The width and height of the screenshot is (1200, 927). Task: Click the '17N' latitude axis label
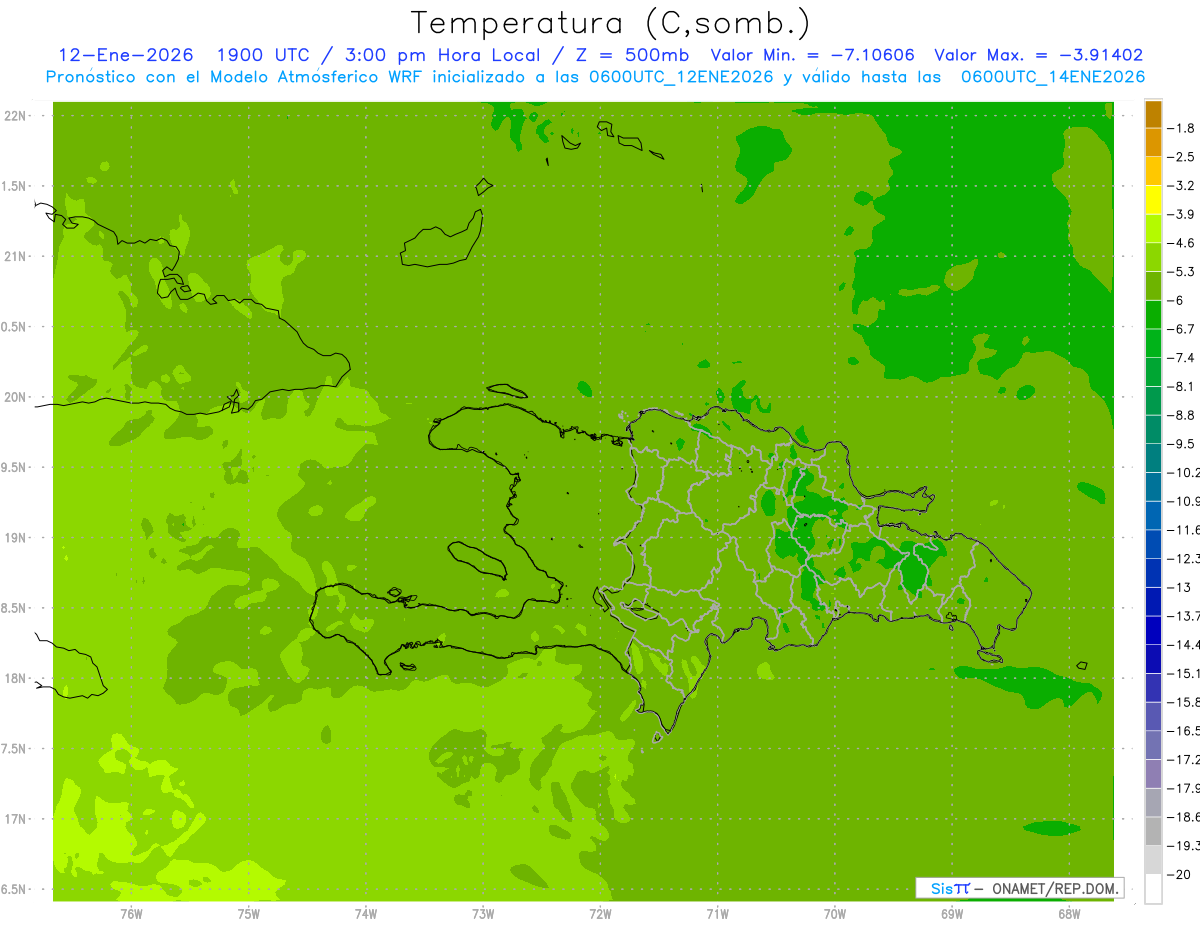[15, 819]
